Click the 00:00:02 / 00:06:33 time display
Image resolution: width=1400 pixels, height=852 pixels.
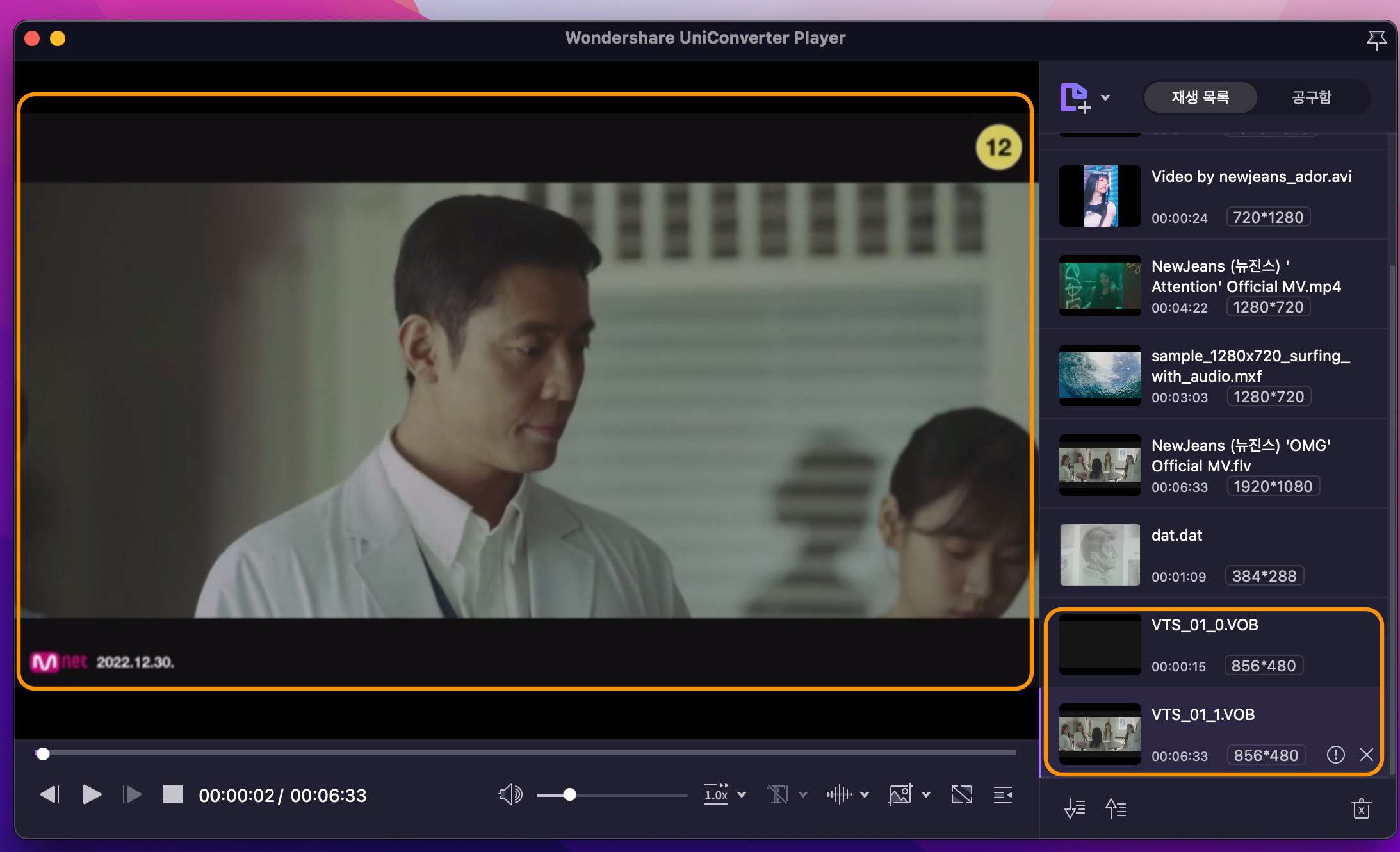coord(282,796)
